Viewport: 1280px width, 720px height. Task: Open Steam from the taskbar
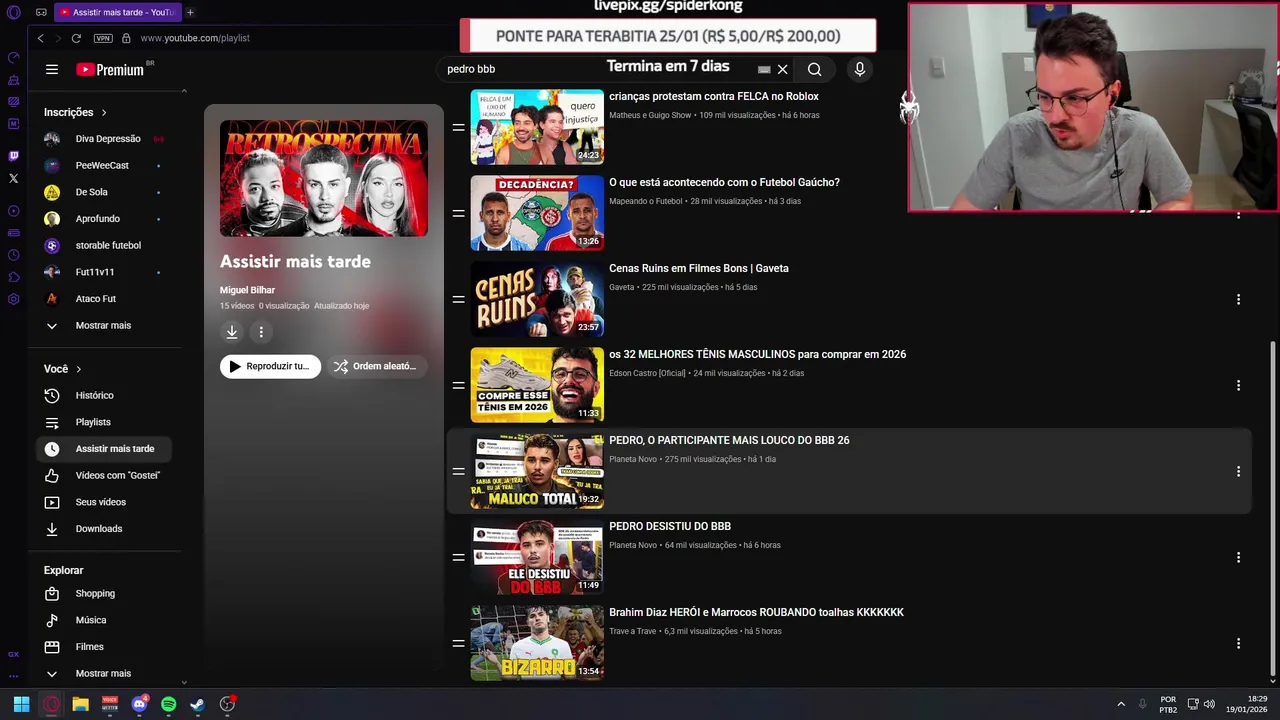pyautogui.click(x=198, y=704)
